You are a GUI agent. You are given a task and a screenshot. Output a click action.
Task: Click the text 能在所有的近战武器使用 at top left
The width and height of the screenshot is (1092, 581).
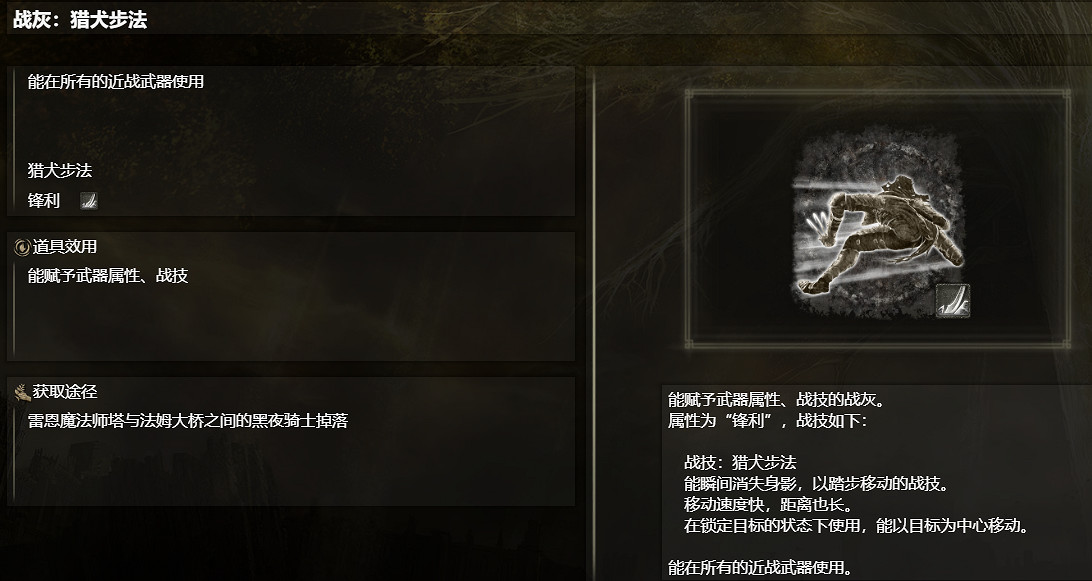pyautogui.click(x=116, y=82)
